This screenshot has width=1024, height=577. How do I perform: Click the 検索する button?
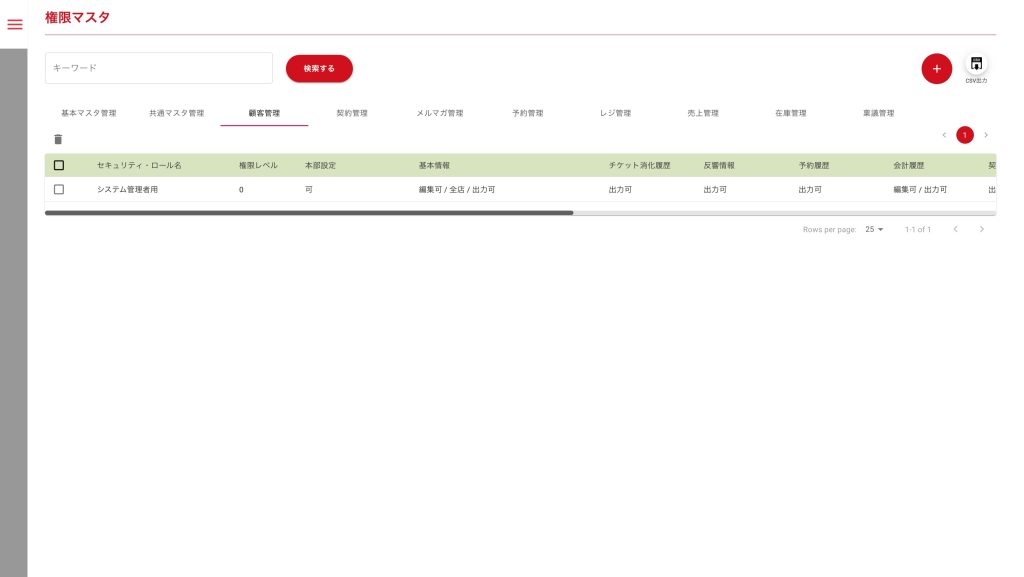click(x=319, y=68)
